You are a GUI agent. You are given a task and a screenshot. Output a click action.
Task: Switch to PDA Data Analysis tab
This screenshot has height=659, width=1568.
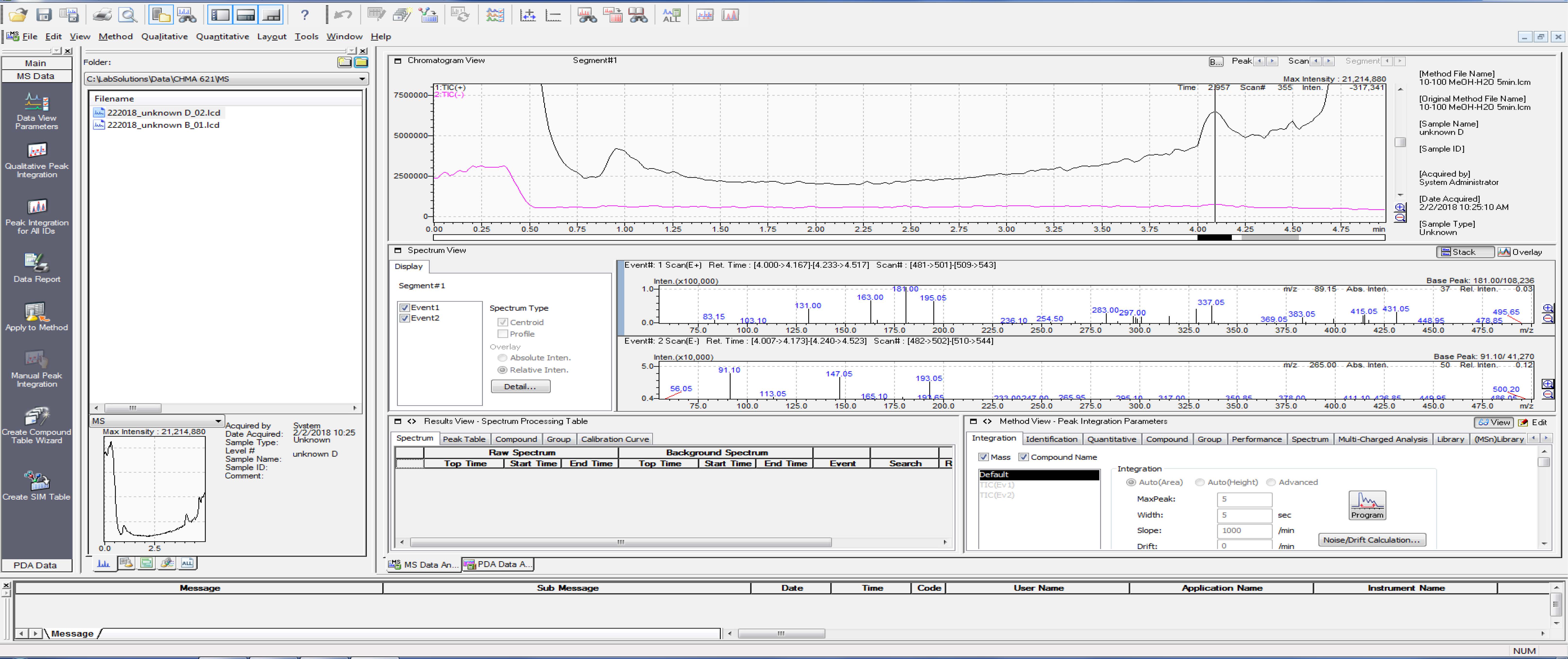point(498,564)
